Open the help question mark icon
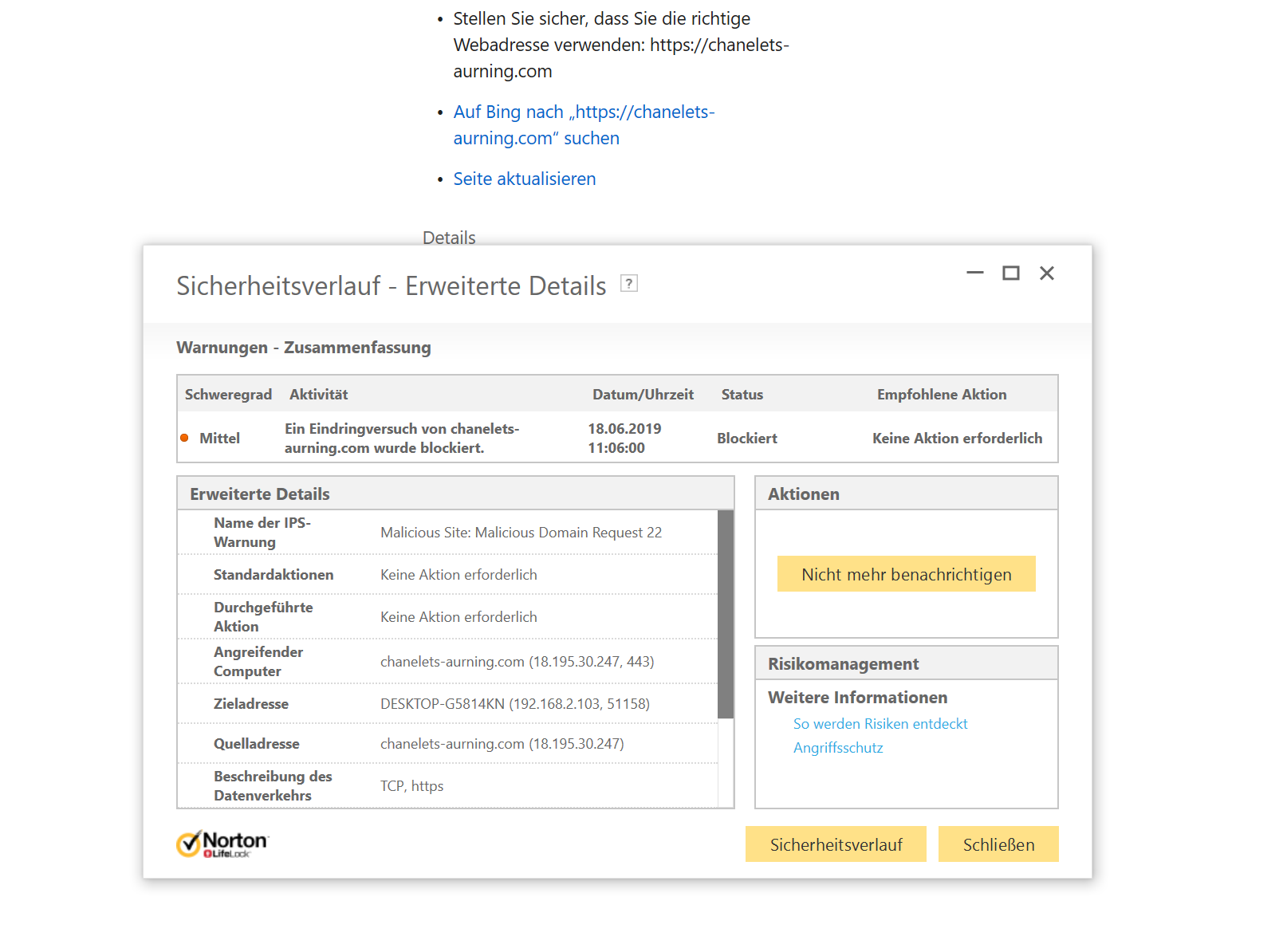Screen dimensions: 1283x952 [x=629, y=283]
